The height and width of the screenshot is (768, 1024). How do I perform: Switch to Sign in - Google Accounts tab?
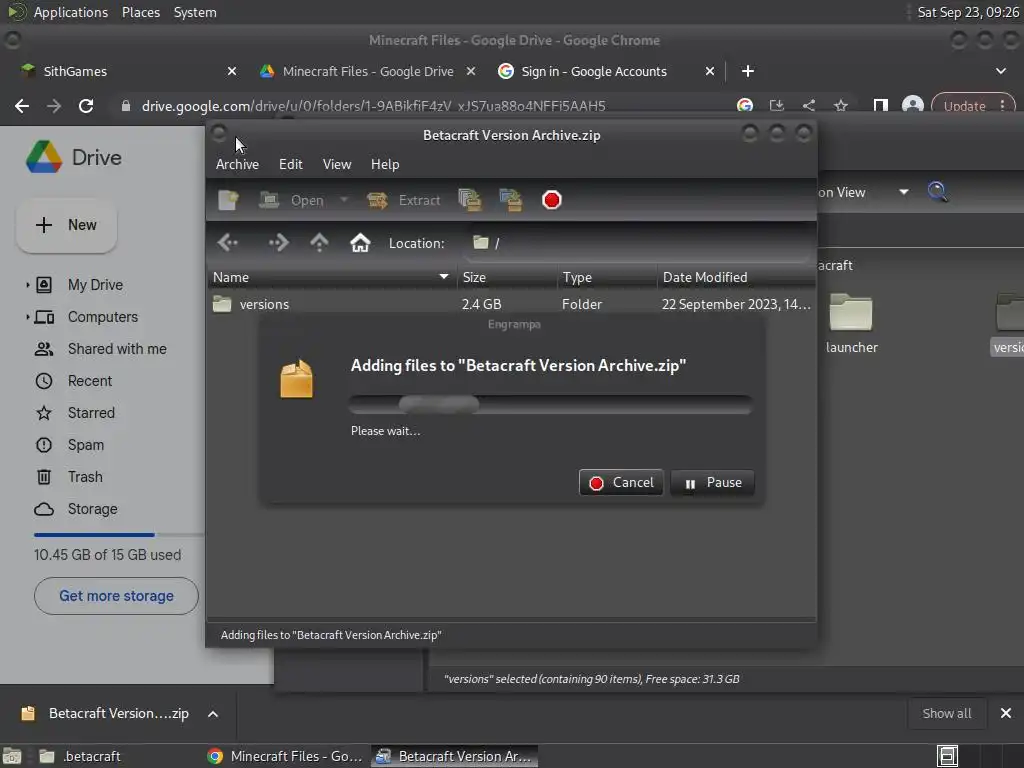pyautogui.click(x=594, y=71)
